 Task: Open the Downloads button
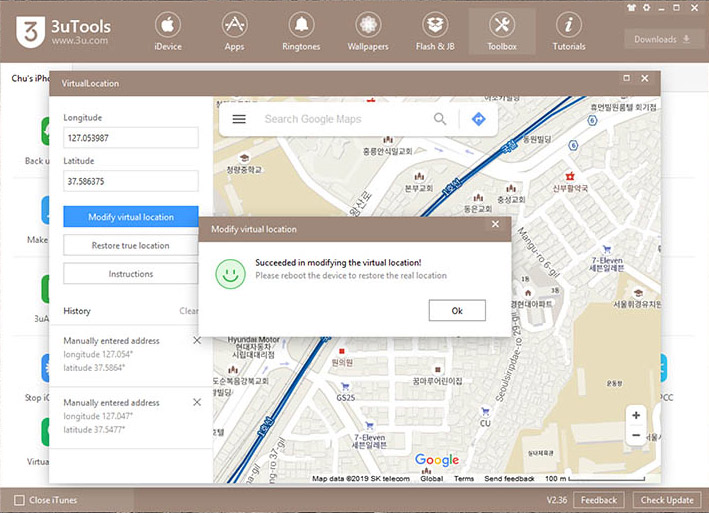(x=662, y=39)
